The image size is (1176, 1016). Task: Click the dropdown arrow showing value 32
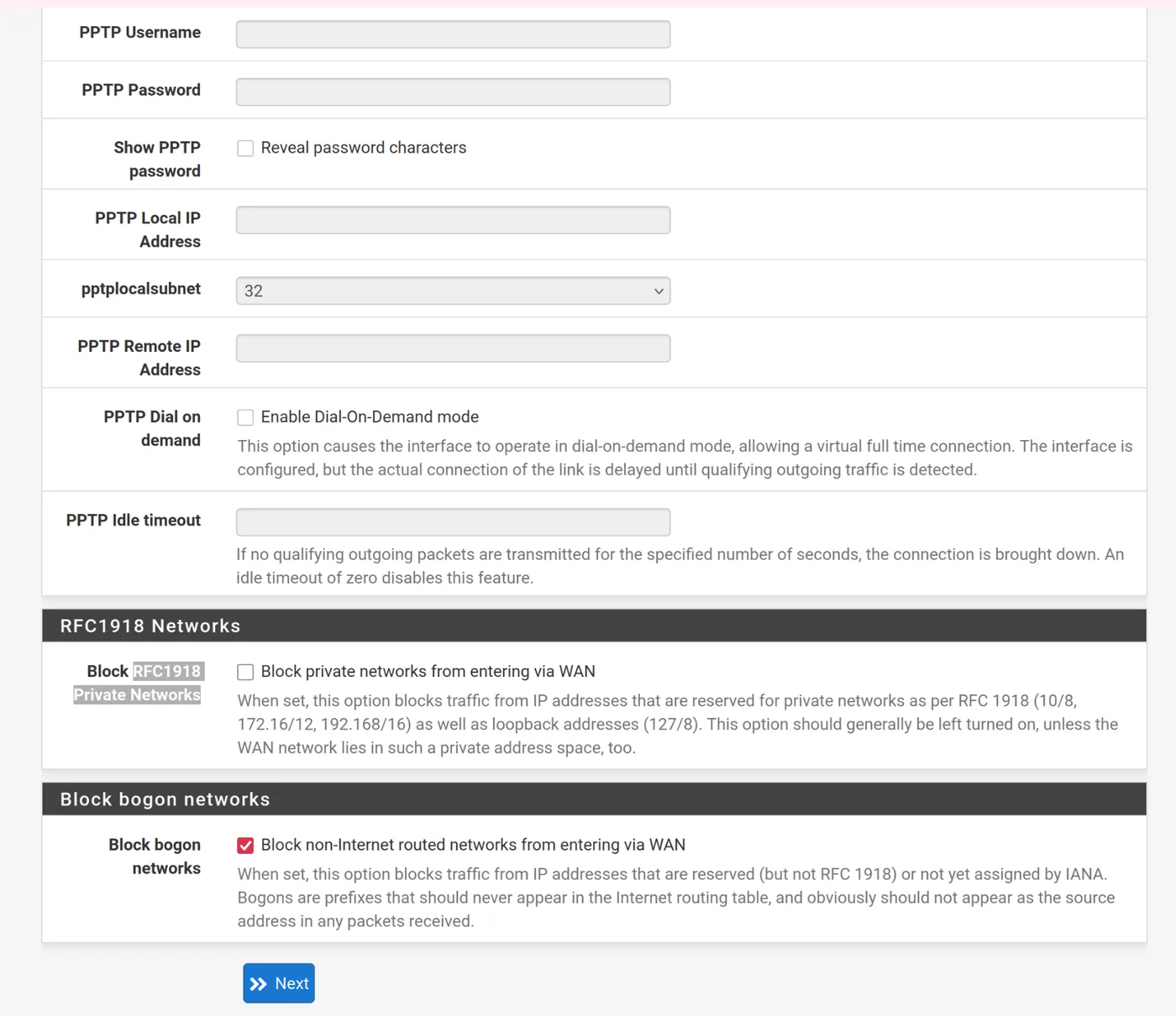(x=659, y=291)
